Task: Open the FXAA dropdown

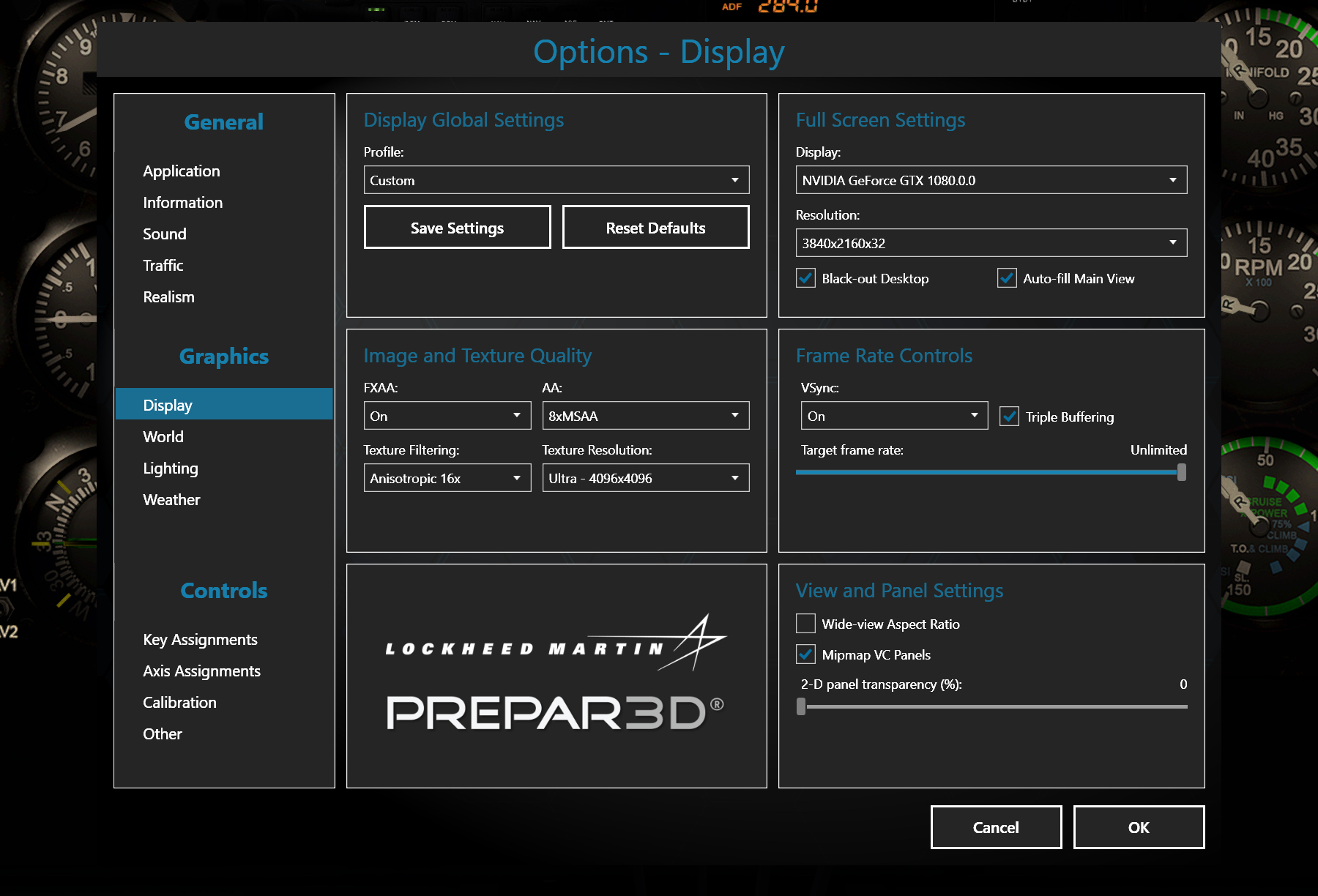Action: pos(447,416)
